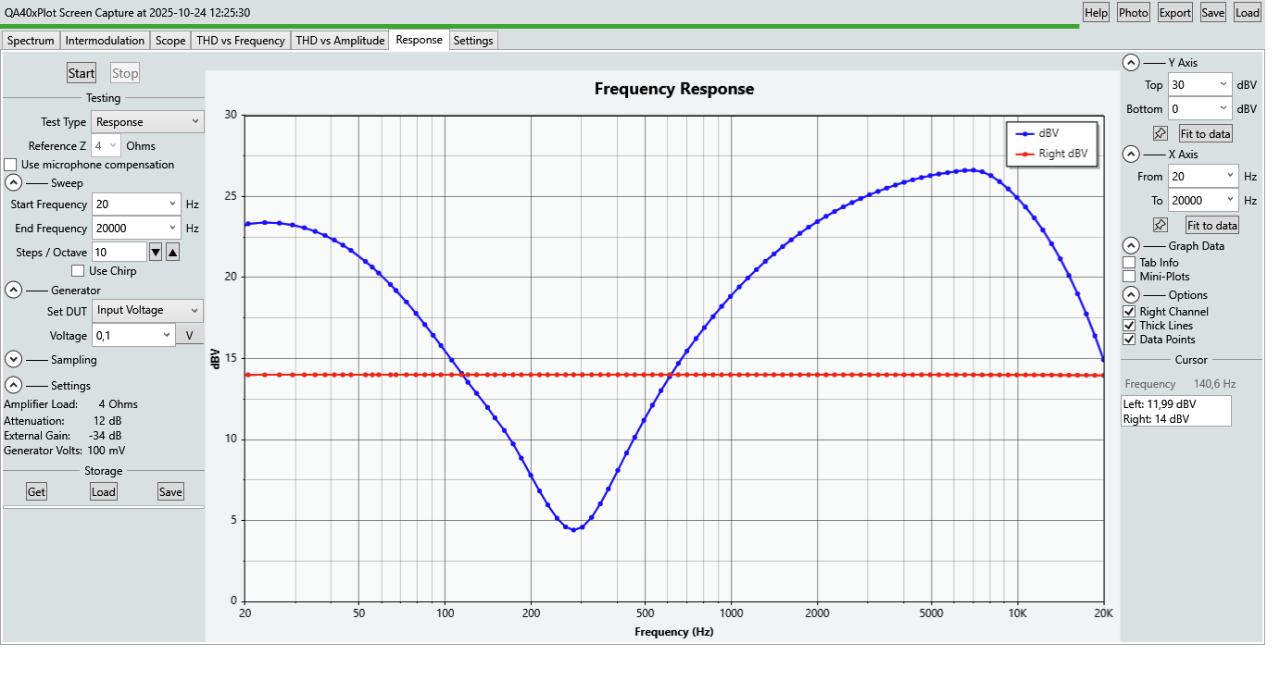Viewport: 1280px width, 681px height.
Task: Collapse the Y Axis section chevron
Action: [x=1130, y=62]
